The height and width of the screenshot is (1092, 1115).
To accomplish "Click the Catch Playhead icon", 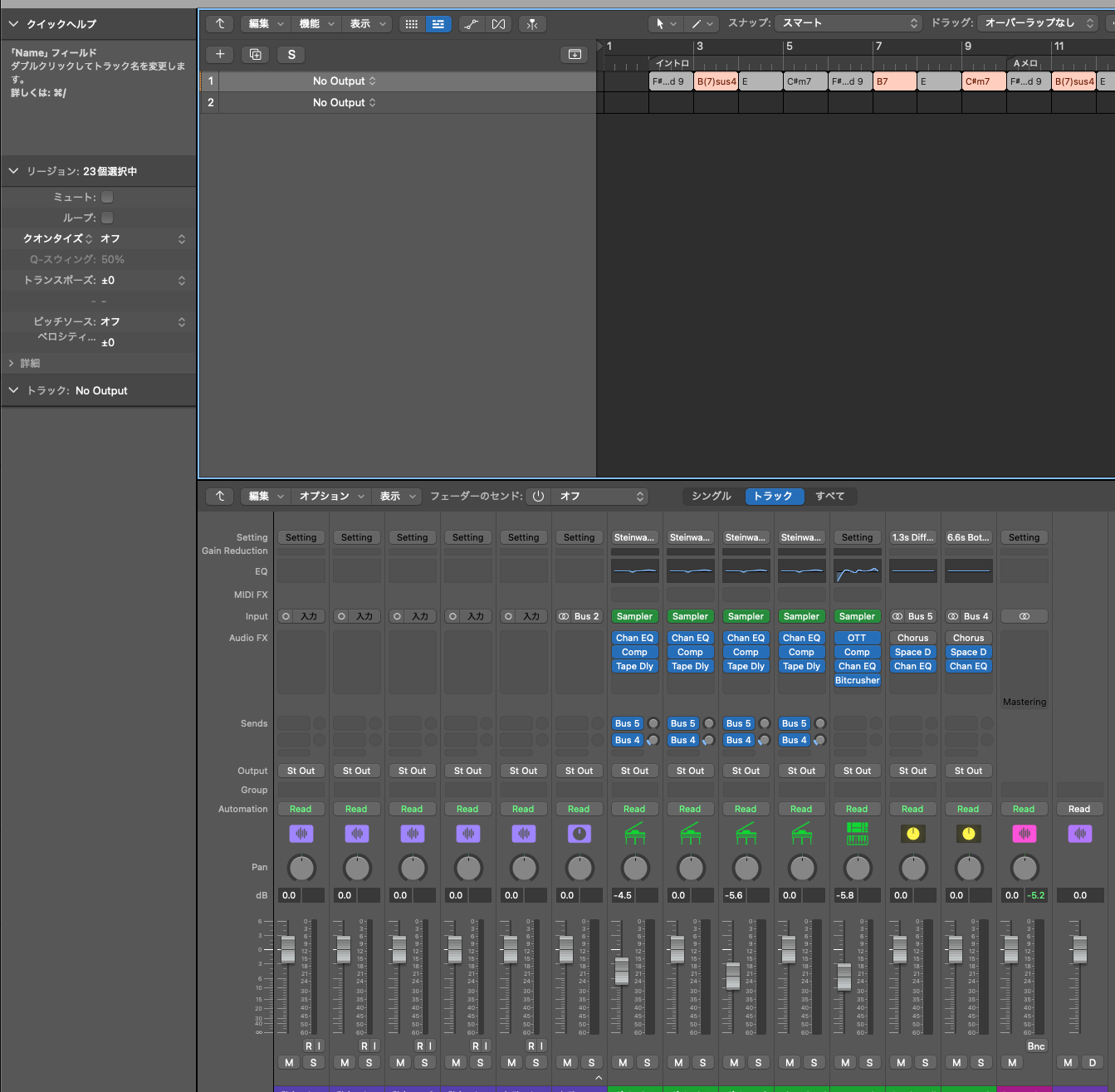I will pyautogui.click(x=532, y=24).
